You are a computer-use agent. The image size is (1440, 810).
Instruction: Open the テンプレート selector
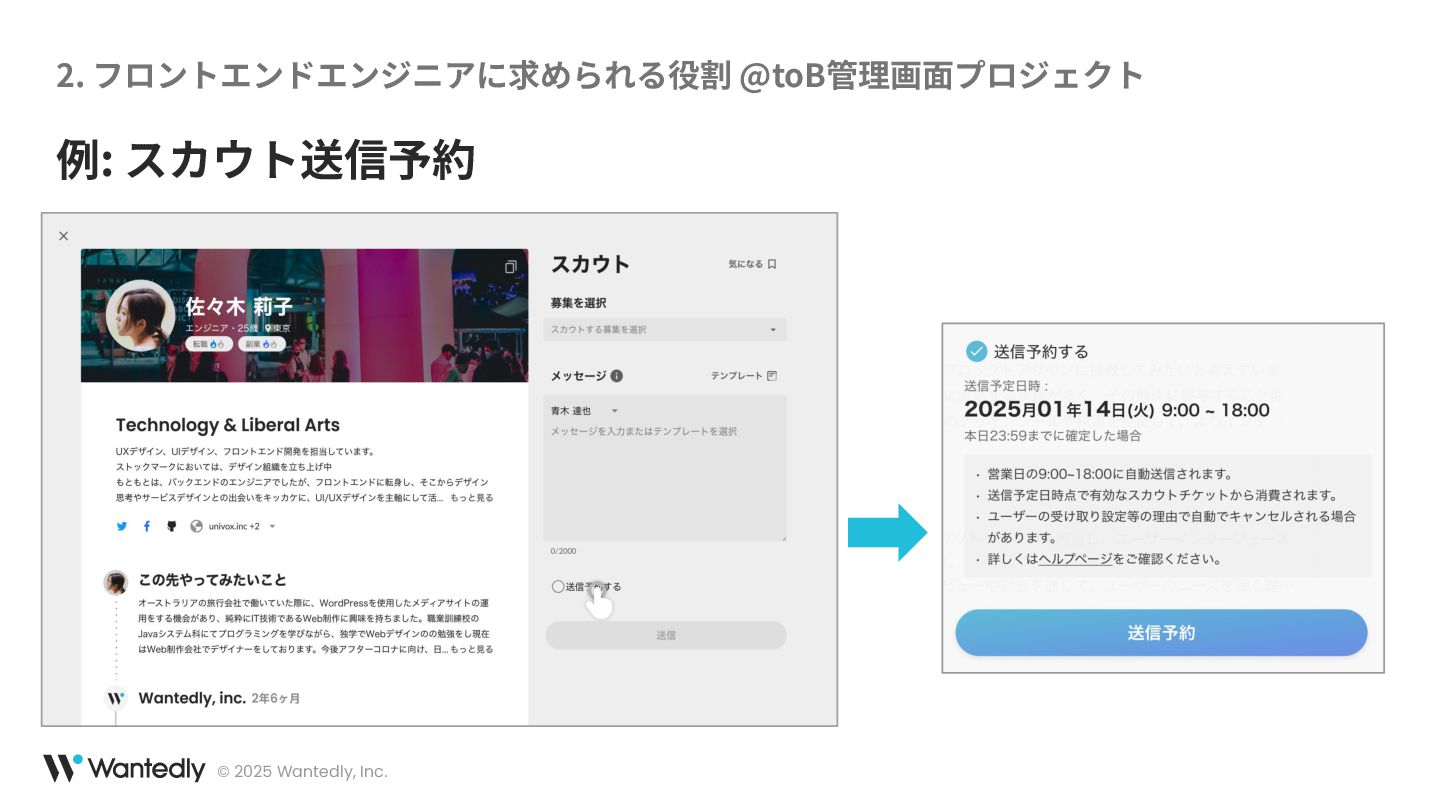click(744, 376)
